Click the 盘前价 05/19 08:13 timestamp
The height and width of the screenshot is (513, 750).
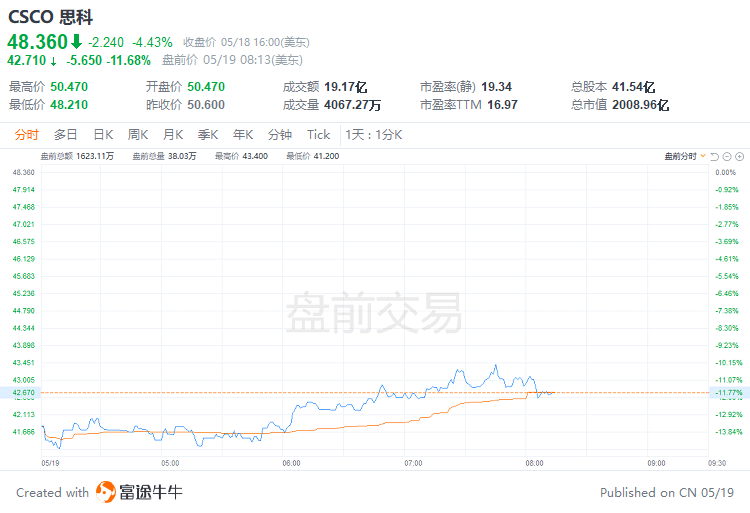pyautogui.click(x=232, y=60)
